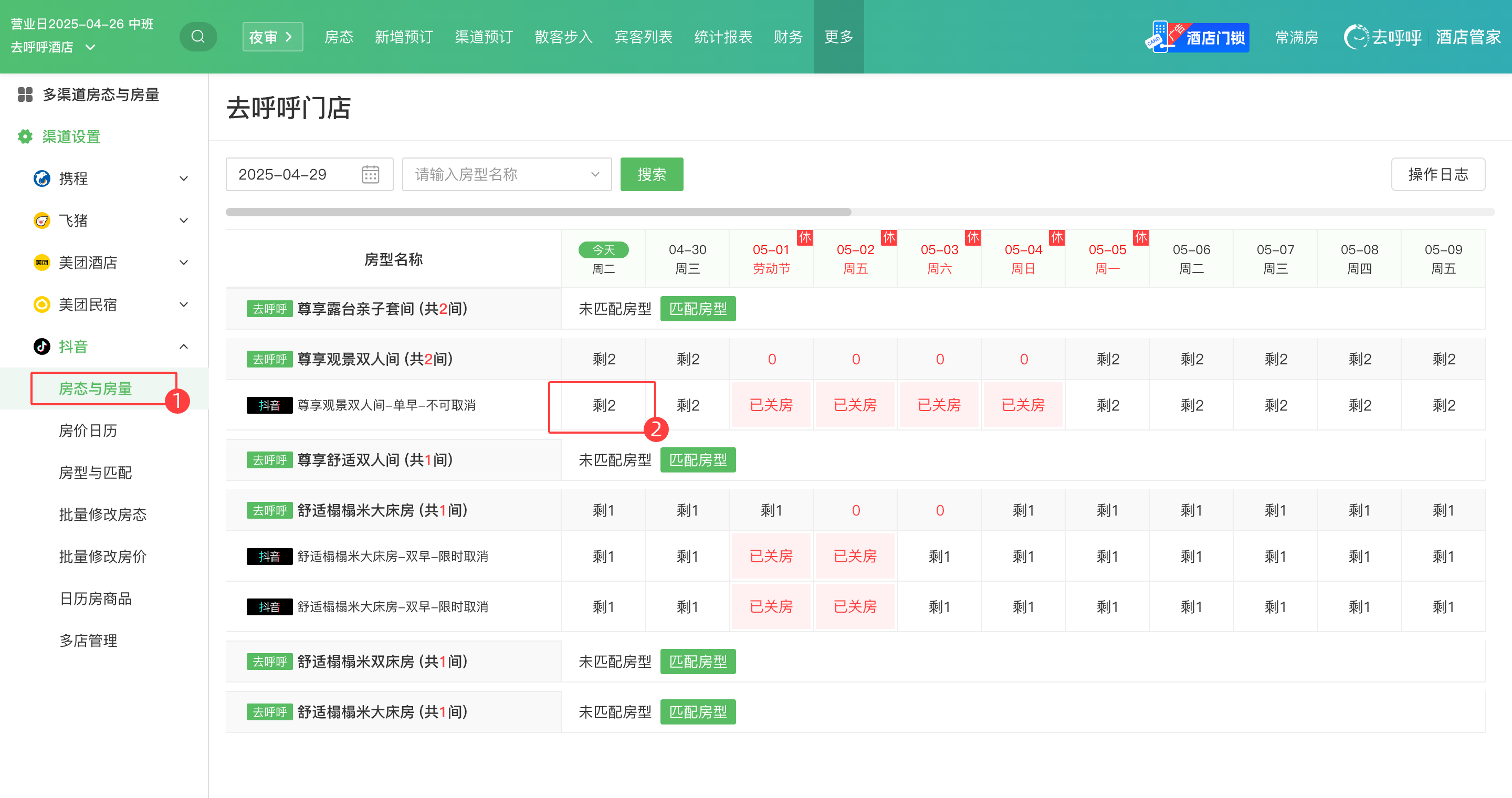Expand the 美团民宿 sidebar section
Screen dimensions: 1512x798
click(x=184, y=304)
